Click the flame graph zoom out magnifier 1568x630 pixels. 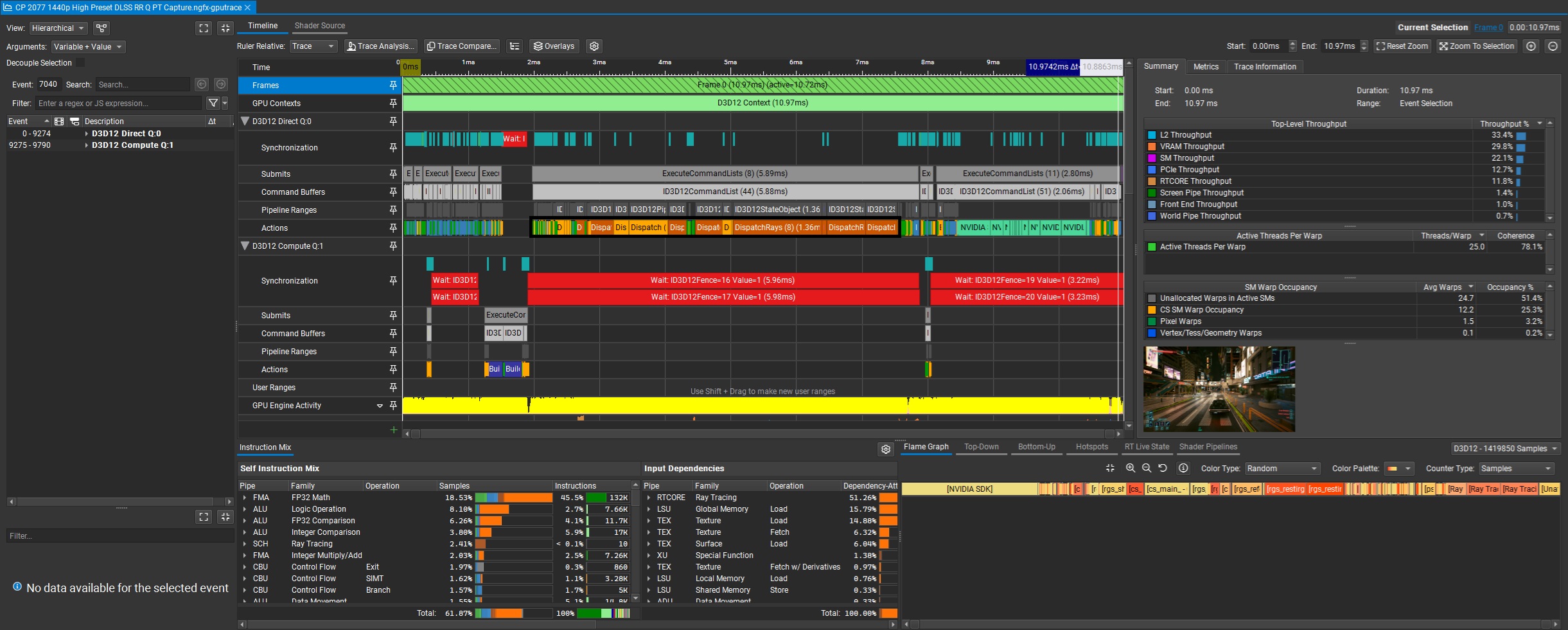1147,468
